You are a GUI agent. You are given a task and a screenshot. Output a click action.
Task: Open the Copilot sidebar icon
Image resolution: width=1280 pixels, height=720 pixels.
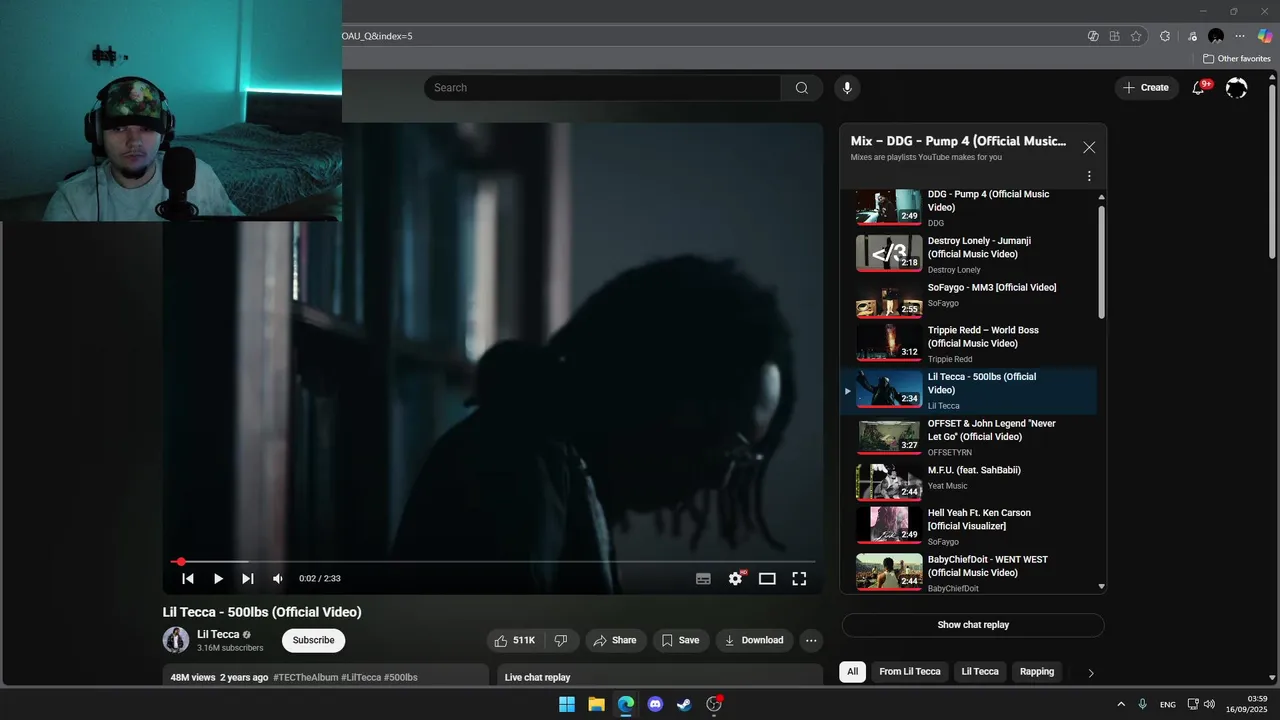point(1265,36)
